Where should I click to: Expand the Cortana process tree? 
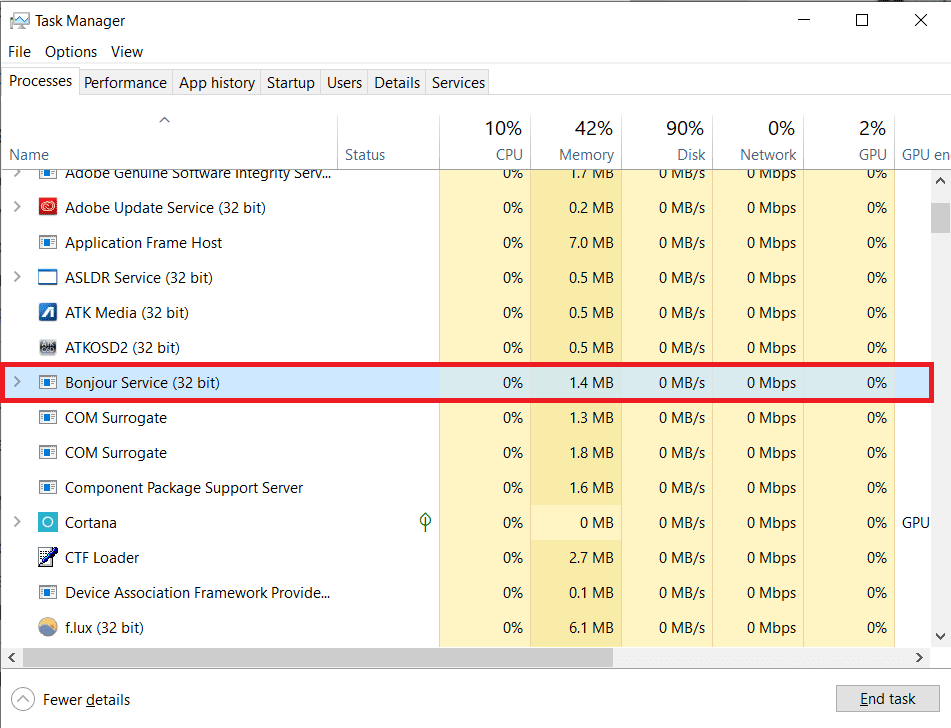pos(18,522)
